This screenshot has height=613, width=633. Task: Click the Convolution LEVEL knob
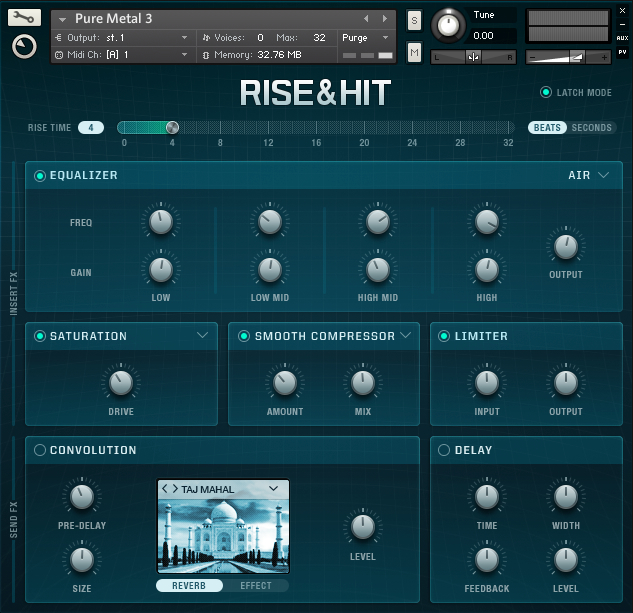click(363, 527)
